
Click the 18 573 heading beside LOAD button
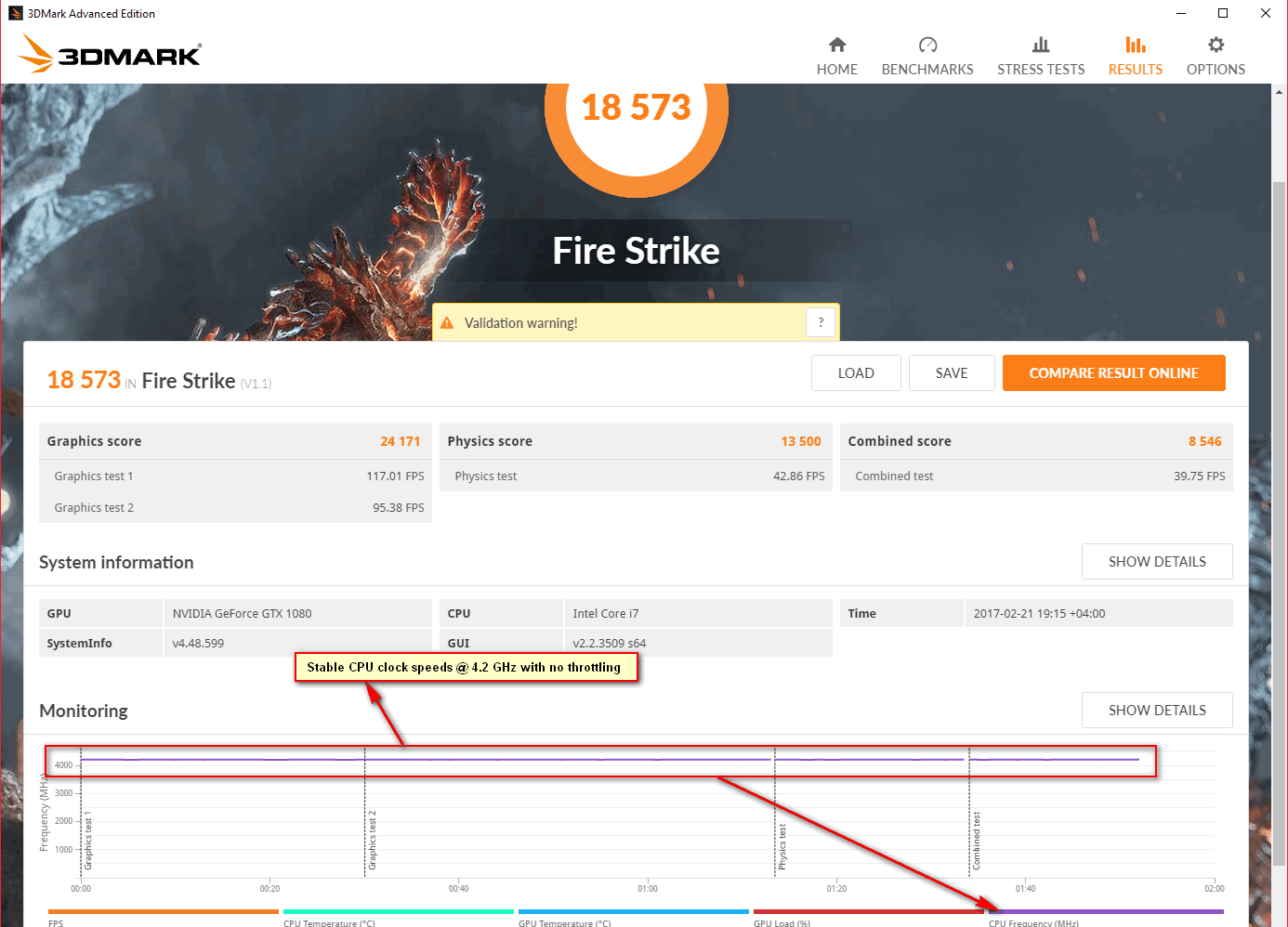[84, 380]
